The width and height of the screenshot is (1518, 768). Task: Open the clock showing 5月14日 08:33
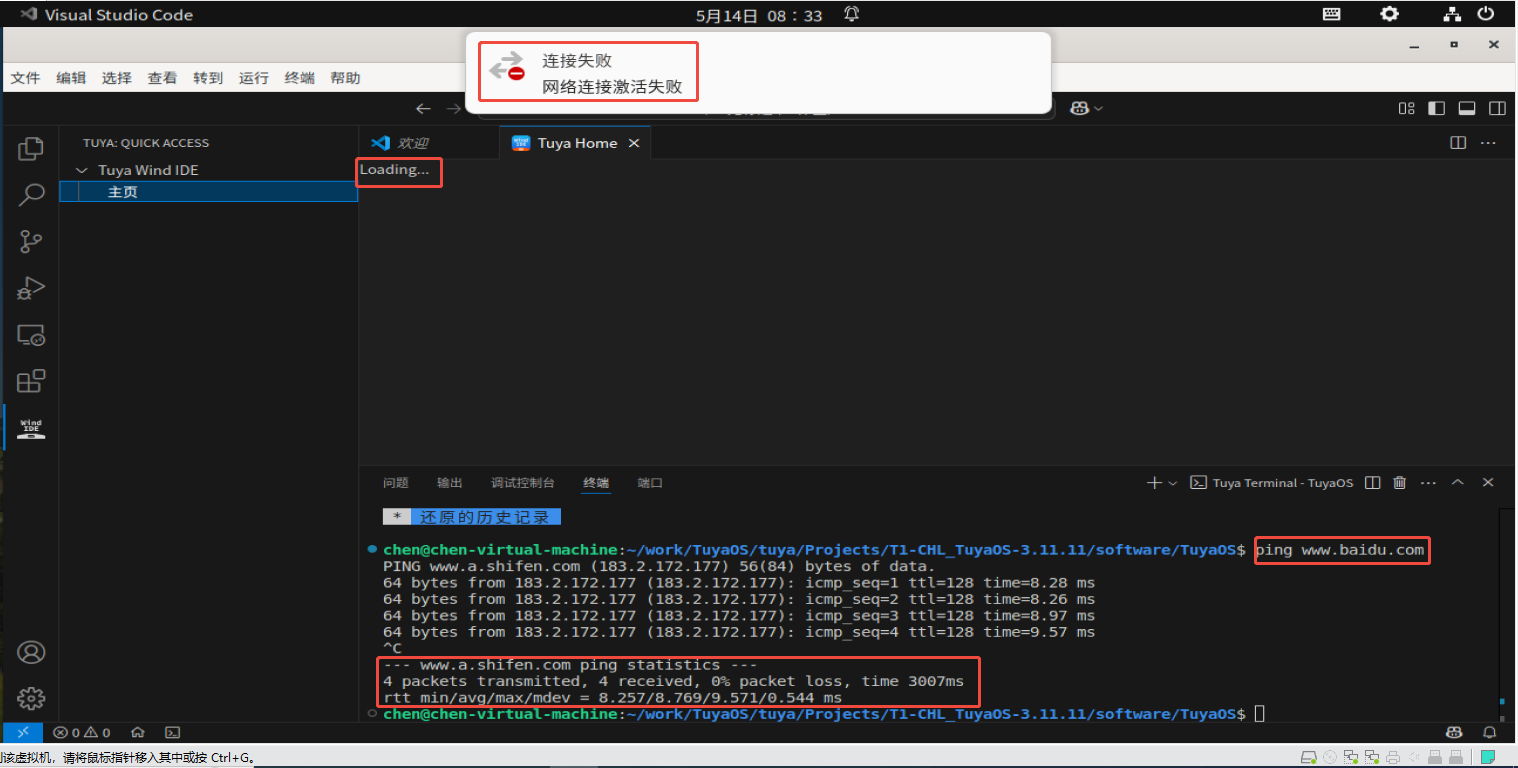tap(759, 15)
